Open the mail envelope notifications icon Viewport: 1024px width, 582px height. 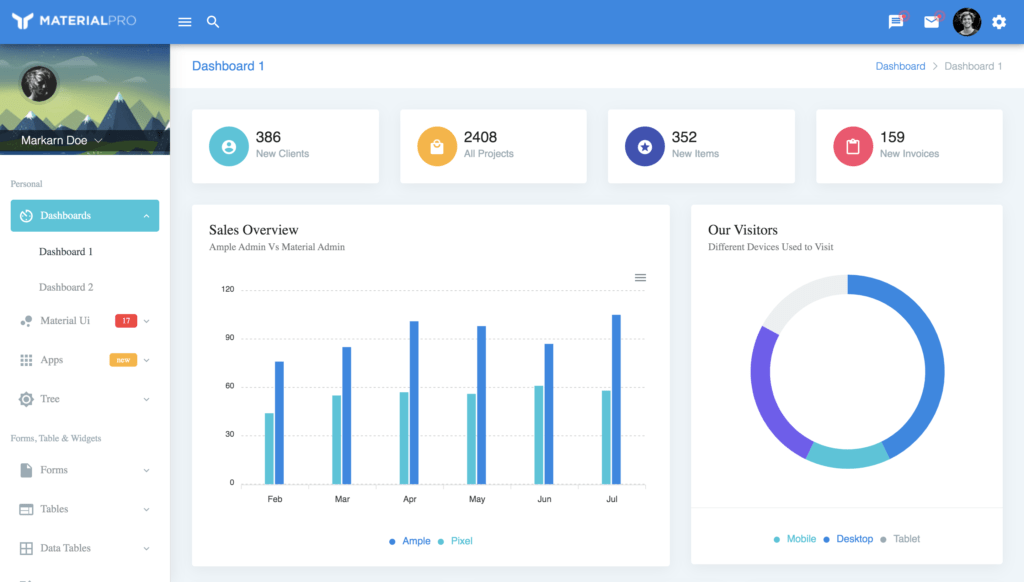[x=931, y=22]
